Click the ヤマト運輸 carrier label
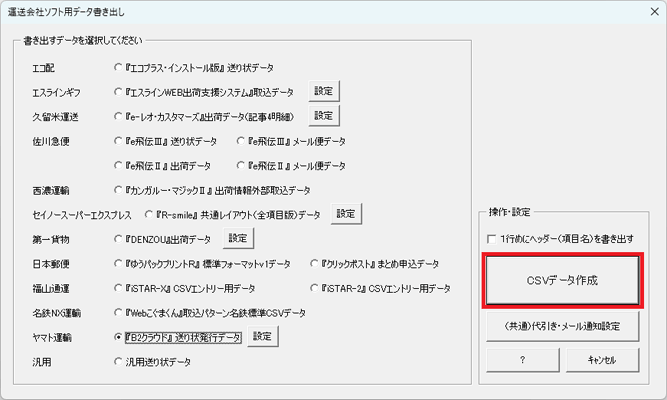The image size is (667, 400). coord(52,338)
